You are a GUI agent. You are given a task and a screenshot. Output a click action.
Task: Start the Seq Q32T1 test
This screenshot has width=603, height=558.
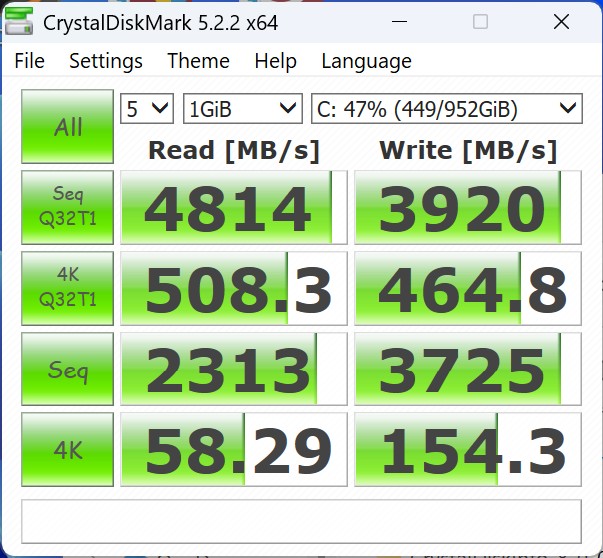(68, 208)
